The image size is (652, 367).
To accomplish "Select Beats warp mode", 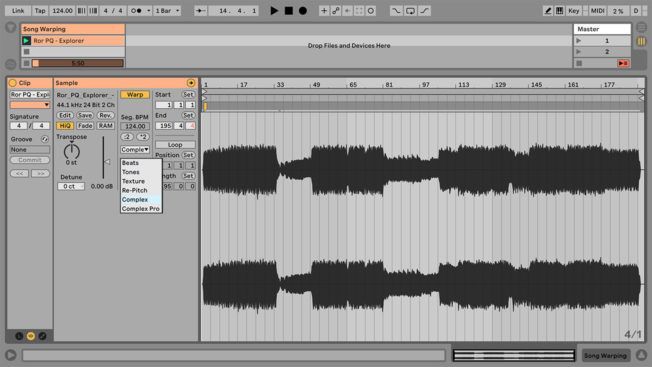I will point(141,163).
